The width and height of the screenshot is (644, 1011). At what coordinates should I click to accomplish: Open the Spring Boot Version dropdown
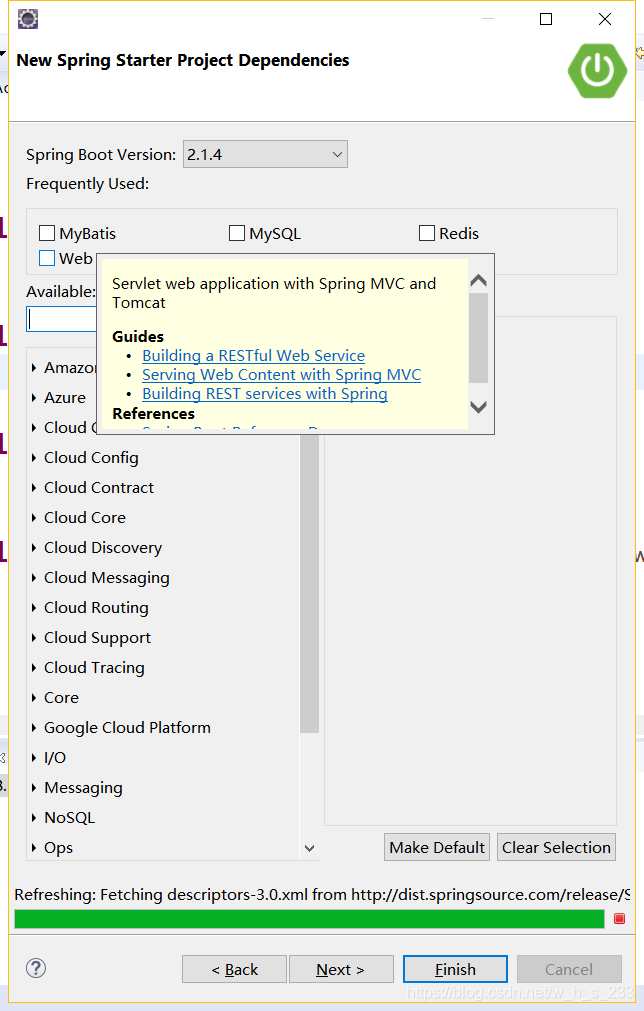click(x=265, y=154)
